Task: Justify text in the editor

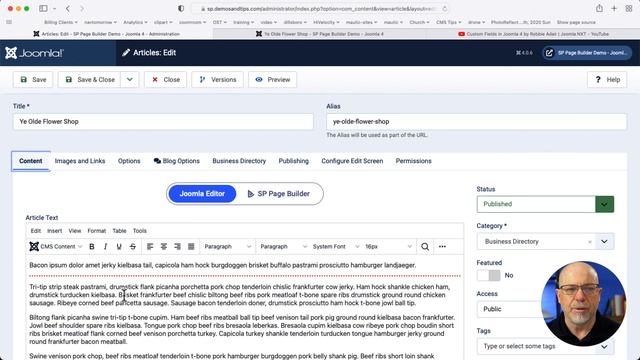Action: (x=191, y=247)
